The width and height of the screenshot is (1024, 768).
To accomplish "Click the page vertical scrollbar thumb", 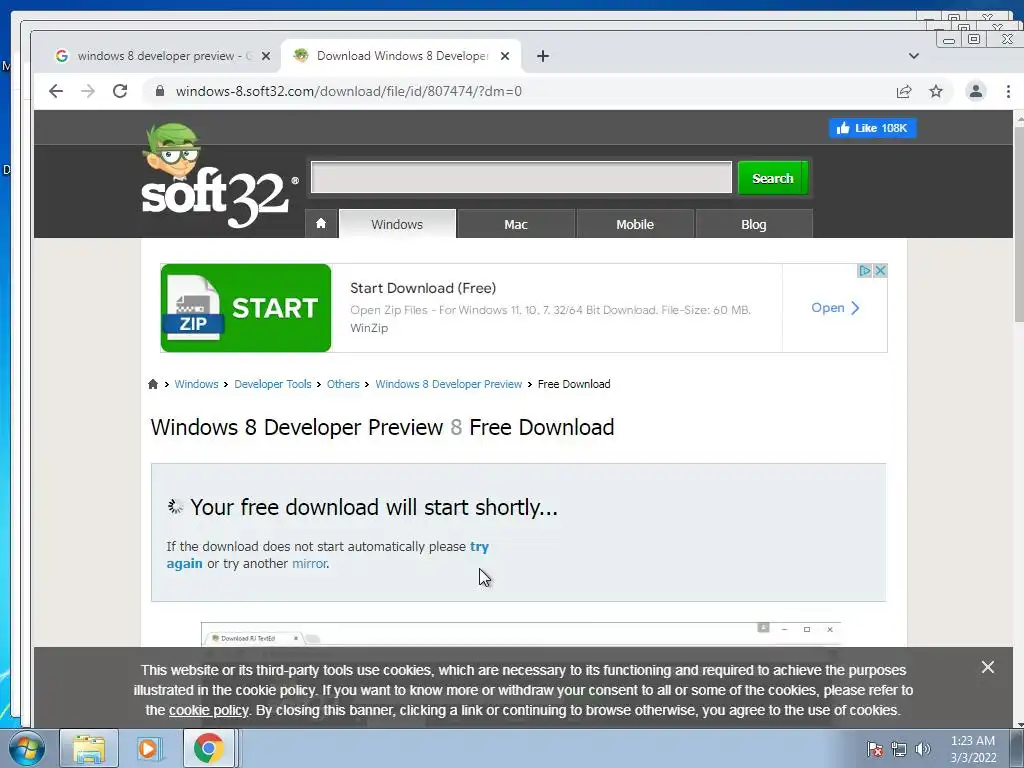I will click(x=1018, y=225).
